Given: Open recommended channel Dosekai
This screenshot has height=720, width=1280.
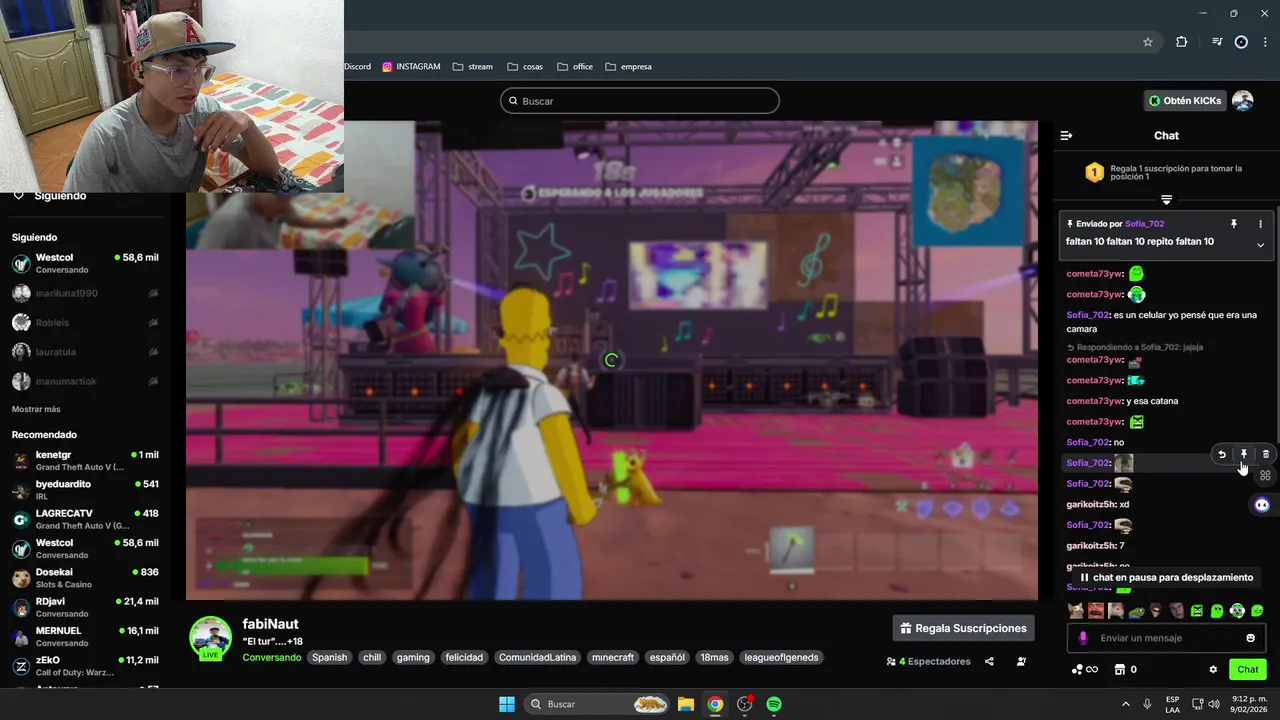Looking at the screenshot, I should [x=85, y=578].
